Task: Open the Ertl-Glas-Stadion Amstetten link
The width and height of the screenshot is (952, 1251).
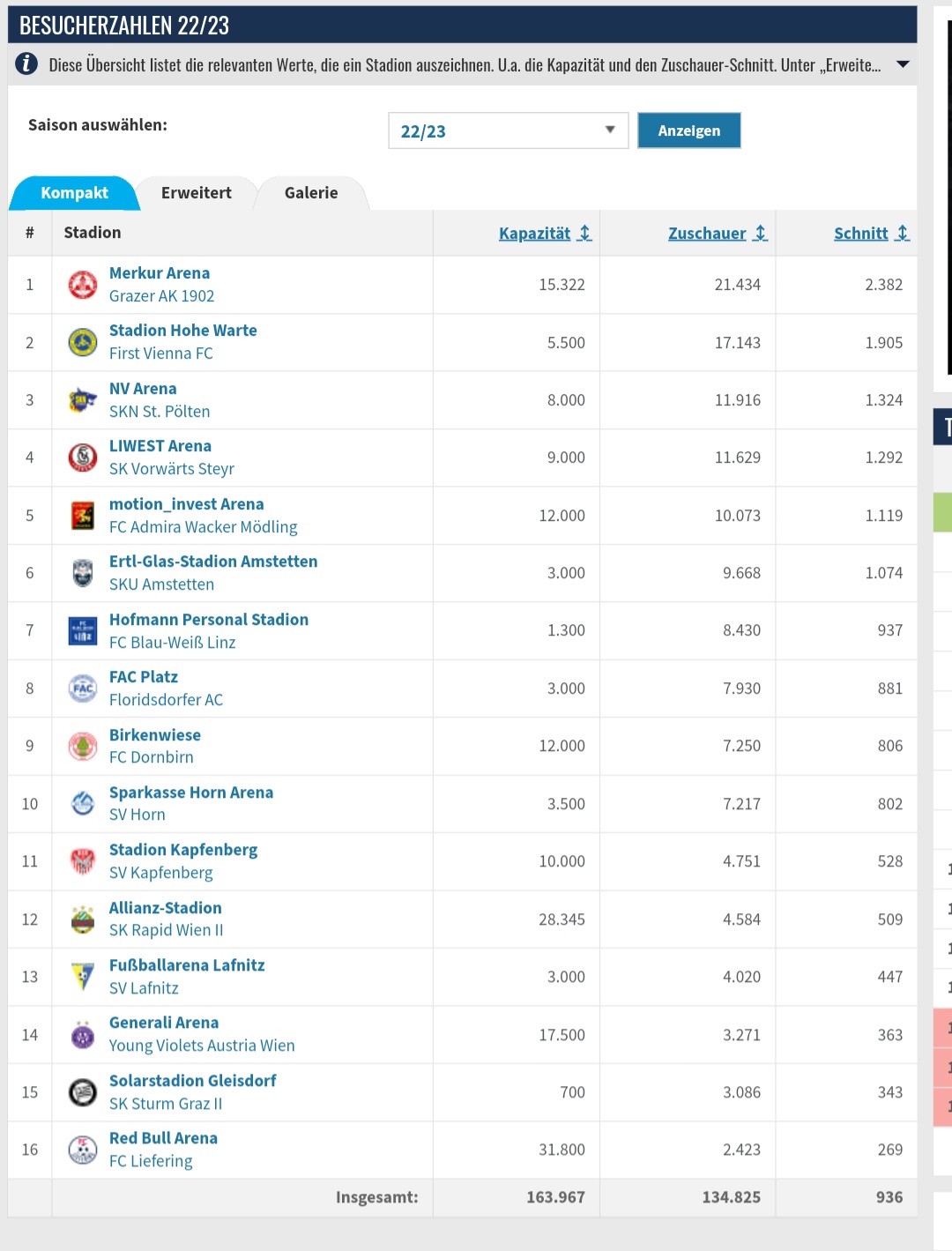Action: tap(213, 562)
